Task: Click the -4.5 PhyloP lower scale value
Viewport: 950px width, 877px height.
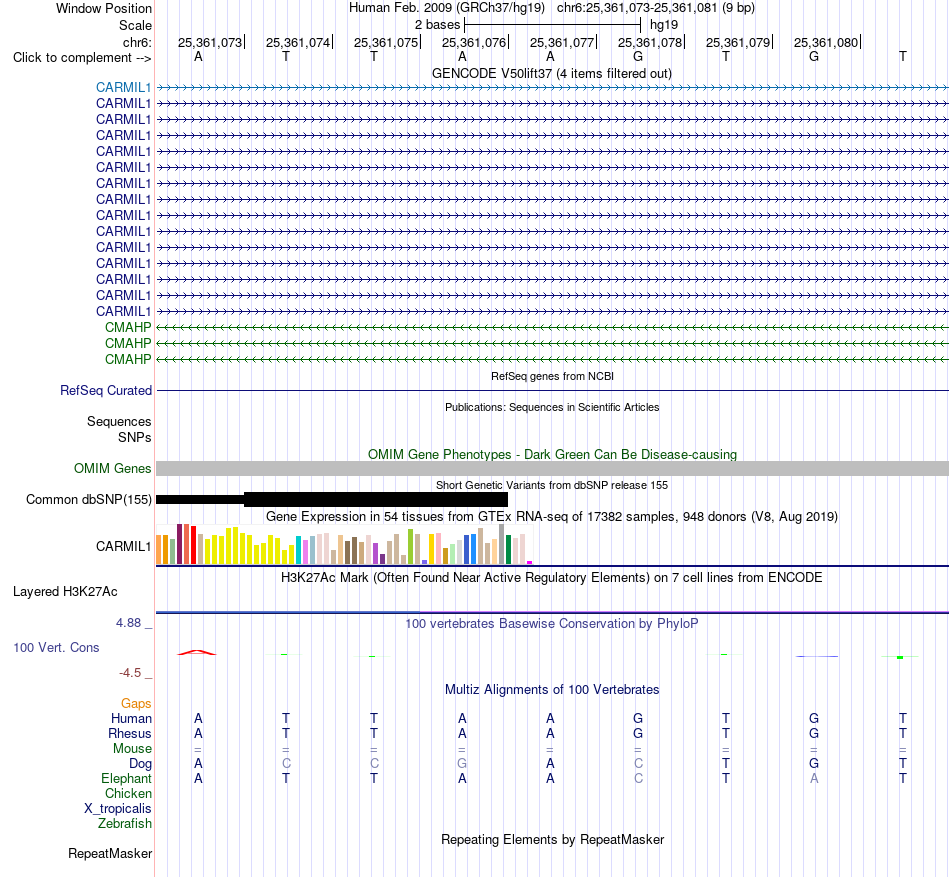Action: click(130, 673)
